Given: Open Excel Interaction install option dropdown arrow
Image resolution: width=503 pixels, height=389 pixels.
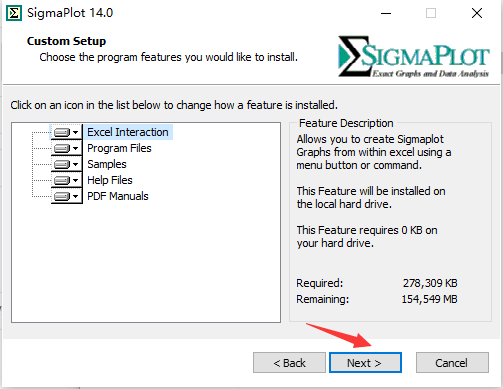Looking at the screenshot, I should 76,132.
